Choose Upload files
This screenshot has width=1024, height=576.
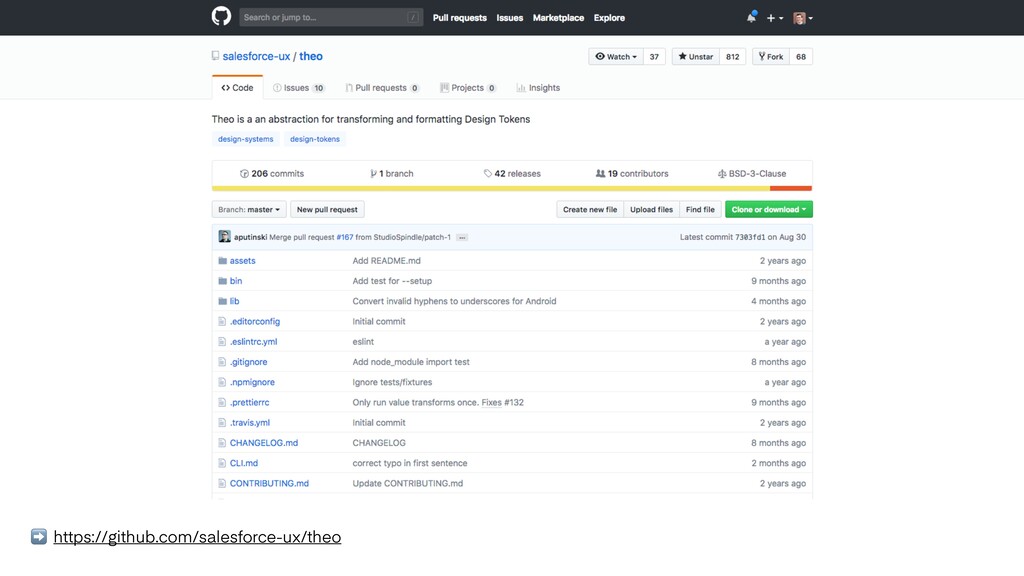tap(651, 210)
